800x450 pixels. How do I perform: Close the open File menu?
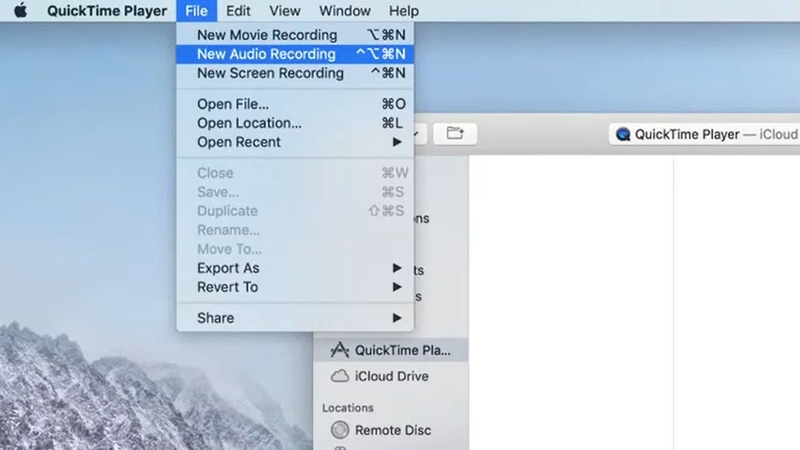coord(196,11)
